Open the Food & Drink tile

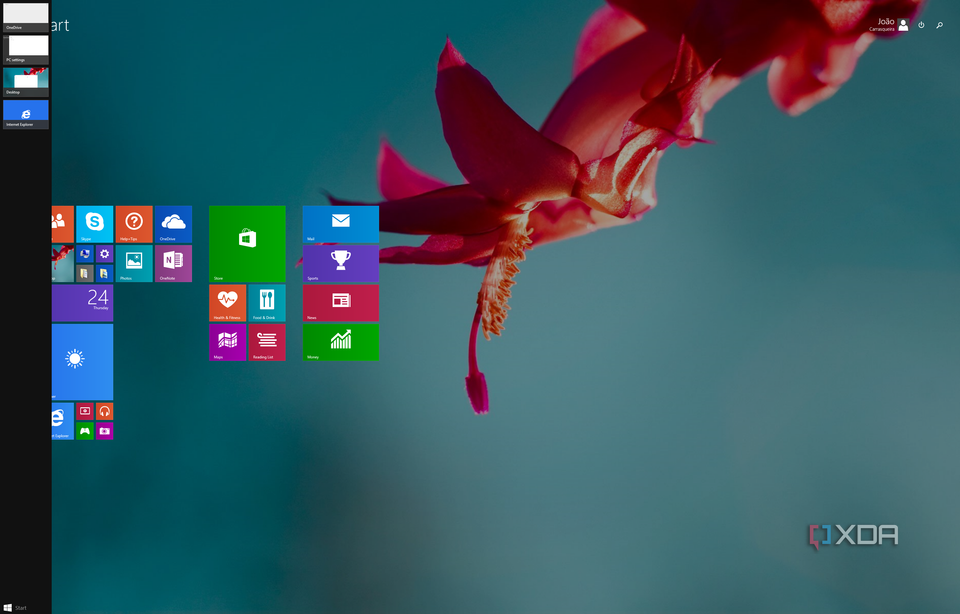click(267, 302)
